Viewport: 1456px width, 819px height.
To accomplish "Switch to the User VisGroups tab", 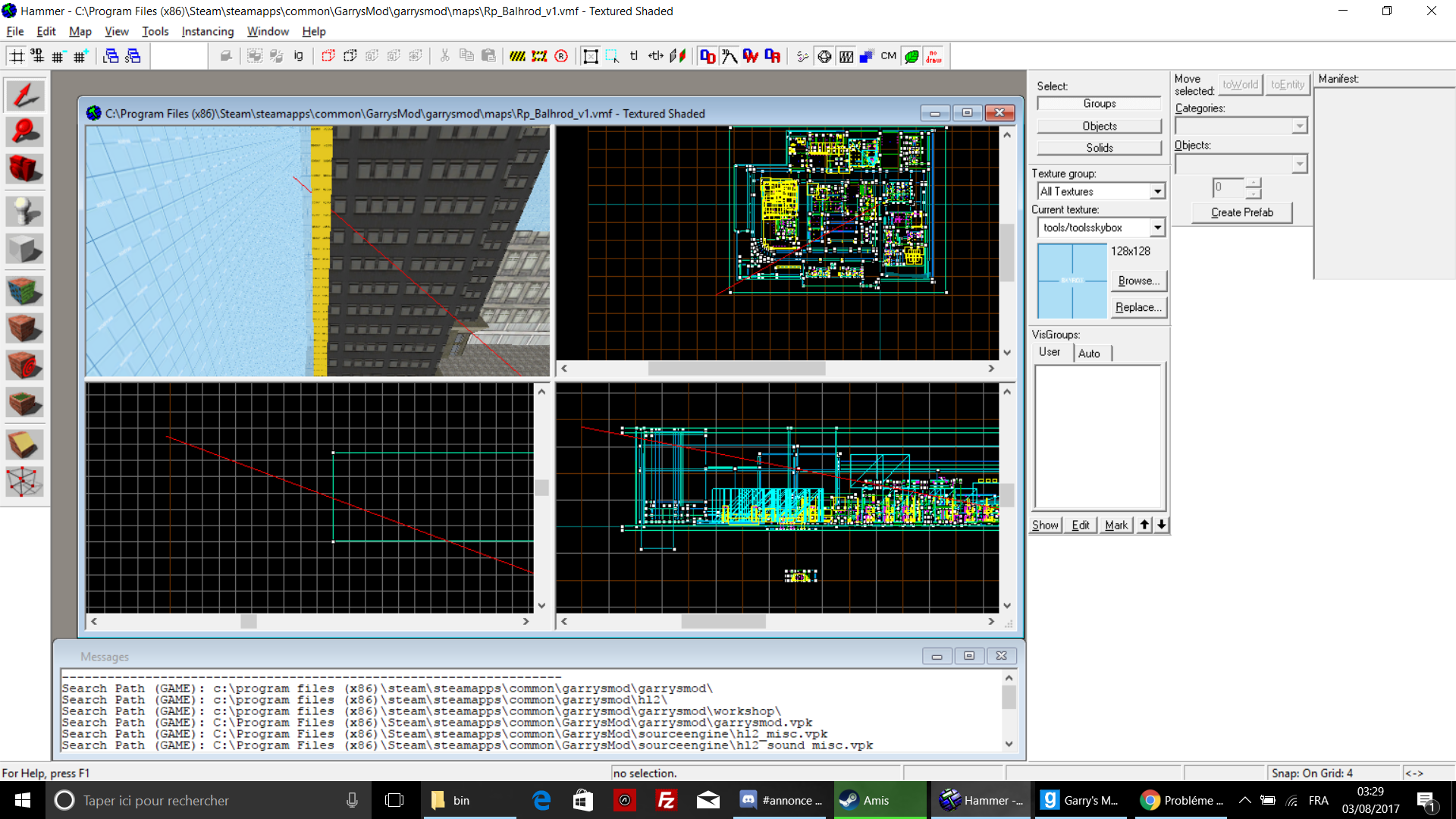I will pyautogui.click(x=1050, y=352).
